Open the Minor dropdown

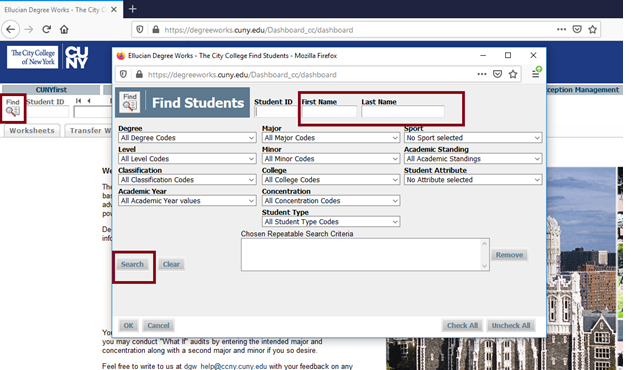[331, 159]
